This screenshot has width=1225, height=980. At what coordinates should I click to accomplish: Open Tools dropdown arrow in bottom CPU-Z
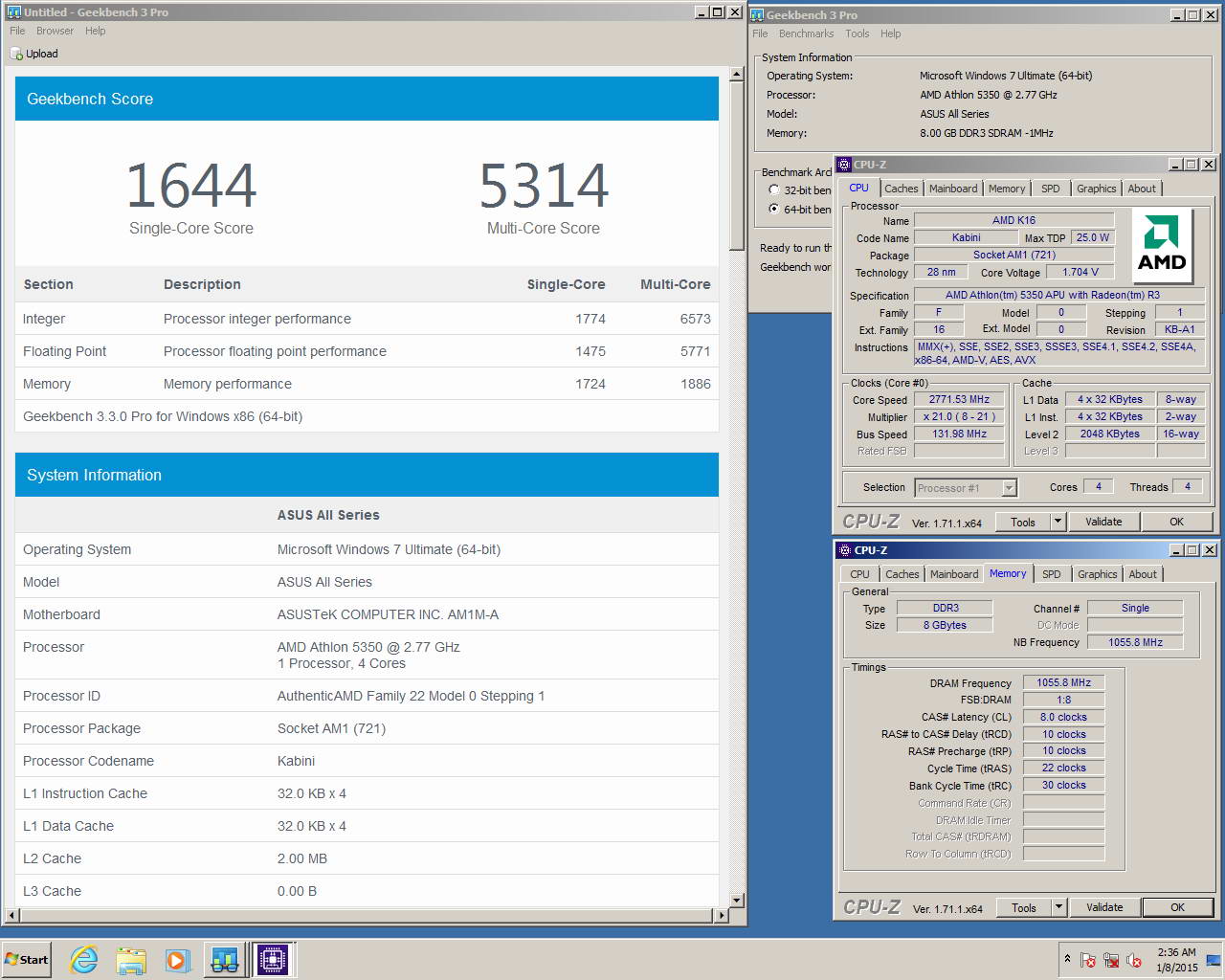(1058, 907)
